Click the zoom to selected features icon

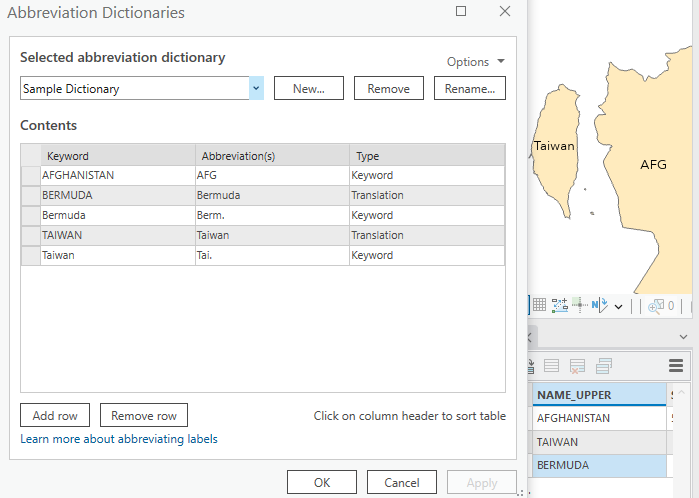pyautogui.click(x=657, y=305)
